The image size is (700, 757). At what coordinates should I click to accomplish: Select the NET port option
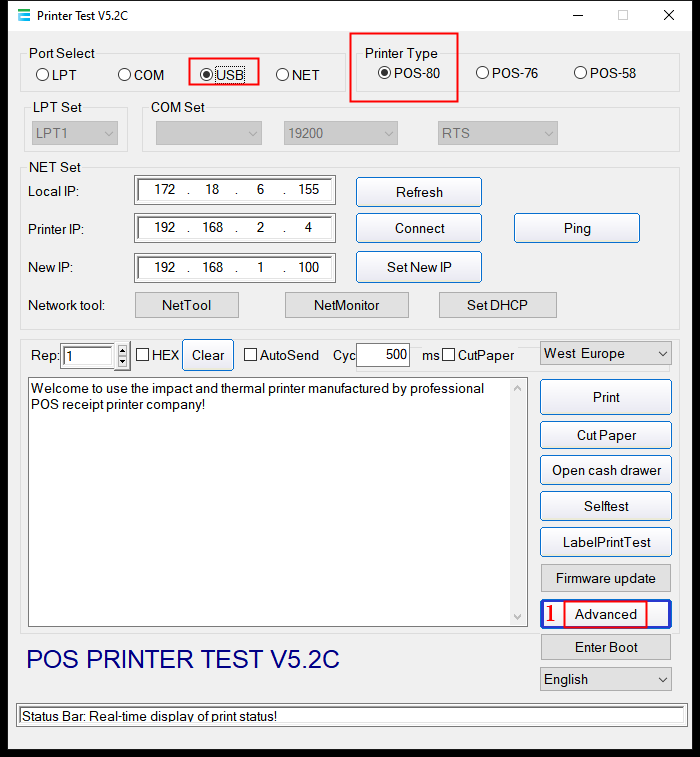pos(283,75)
